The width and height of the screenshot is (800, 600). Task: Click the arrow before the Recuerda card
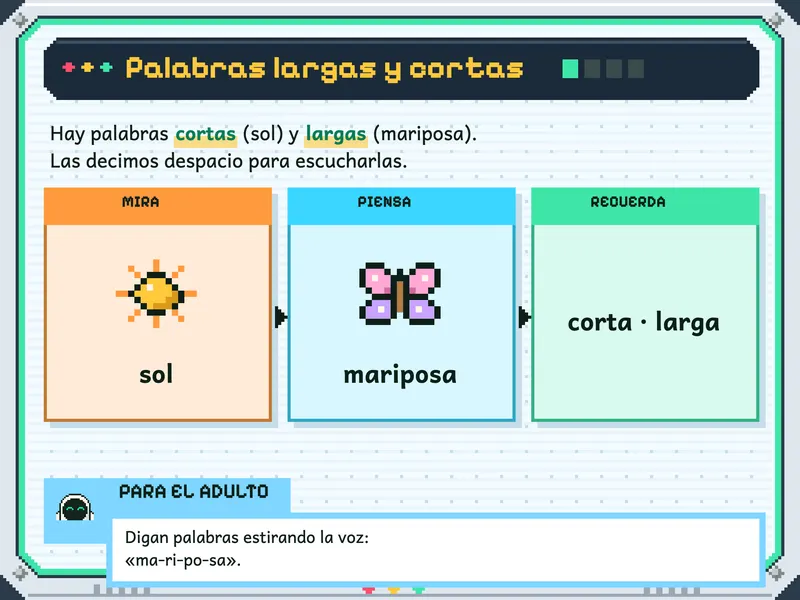pyautogui.click(x=524, y=317)
